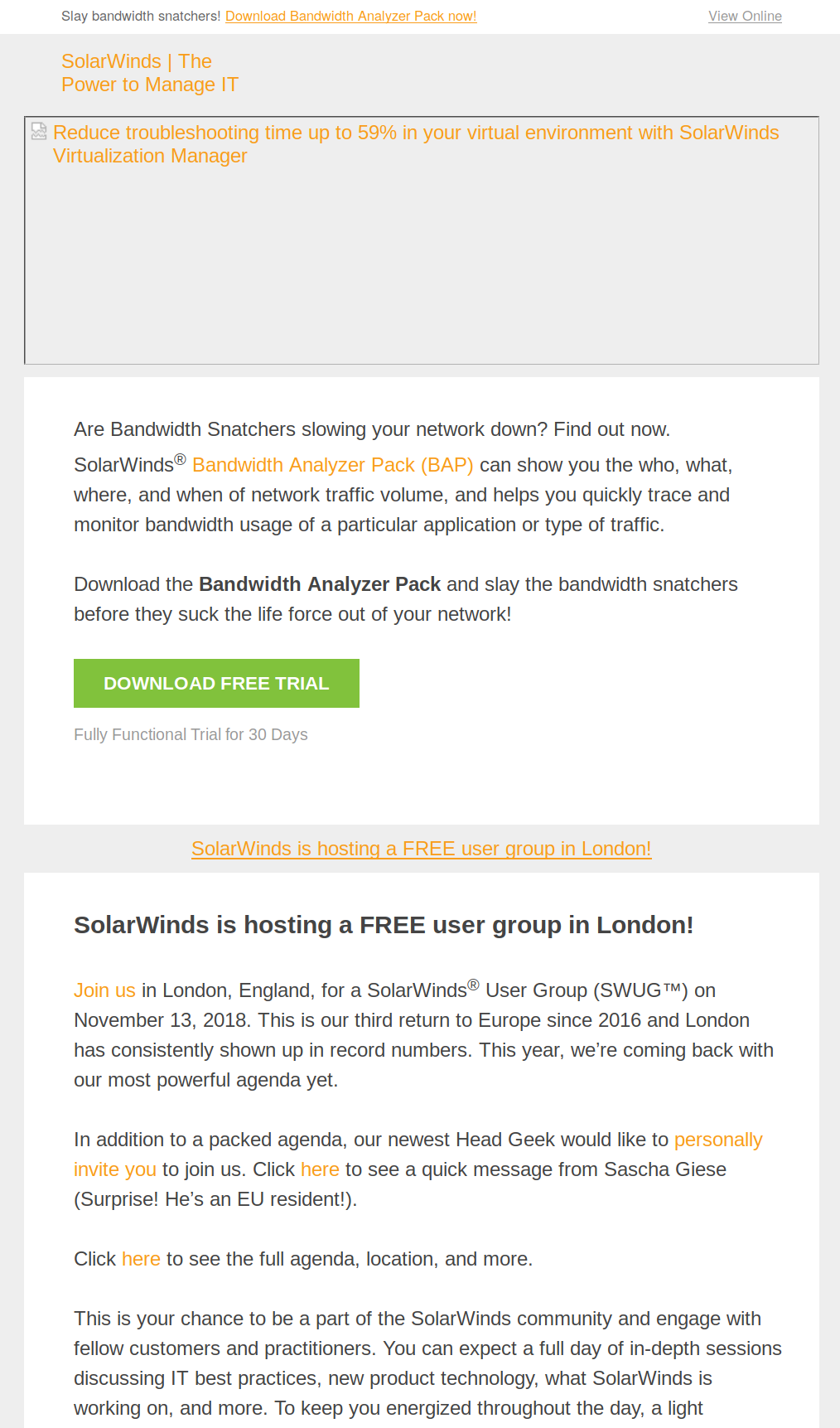Open the Download Bandwidth Analyzer Pack now link

350,16
